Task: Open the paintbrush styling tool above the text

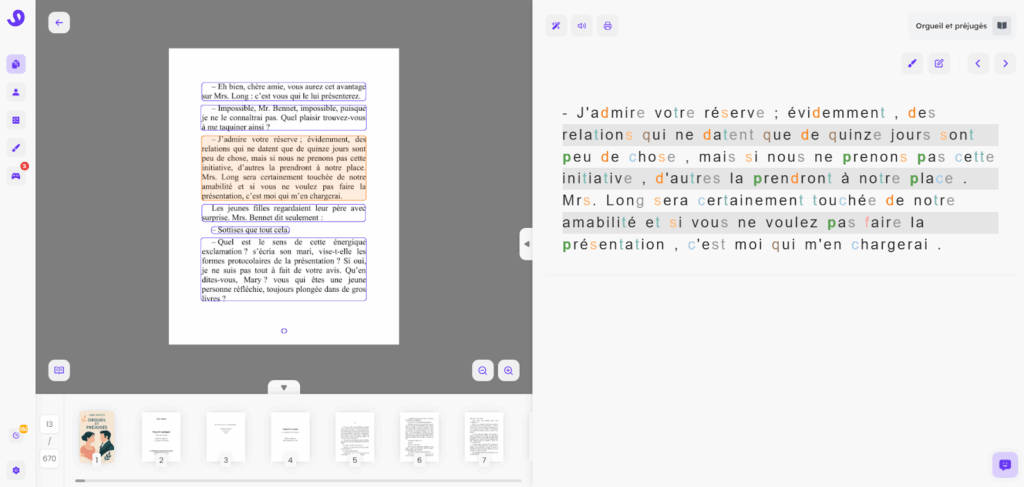Action: [912, 64]
